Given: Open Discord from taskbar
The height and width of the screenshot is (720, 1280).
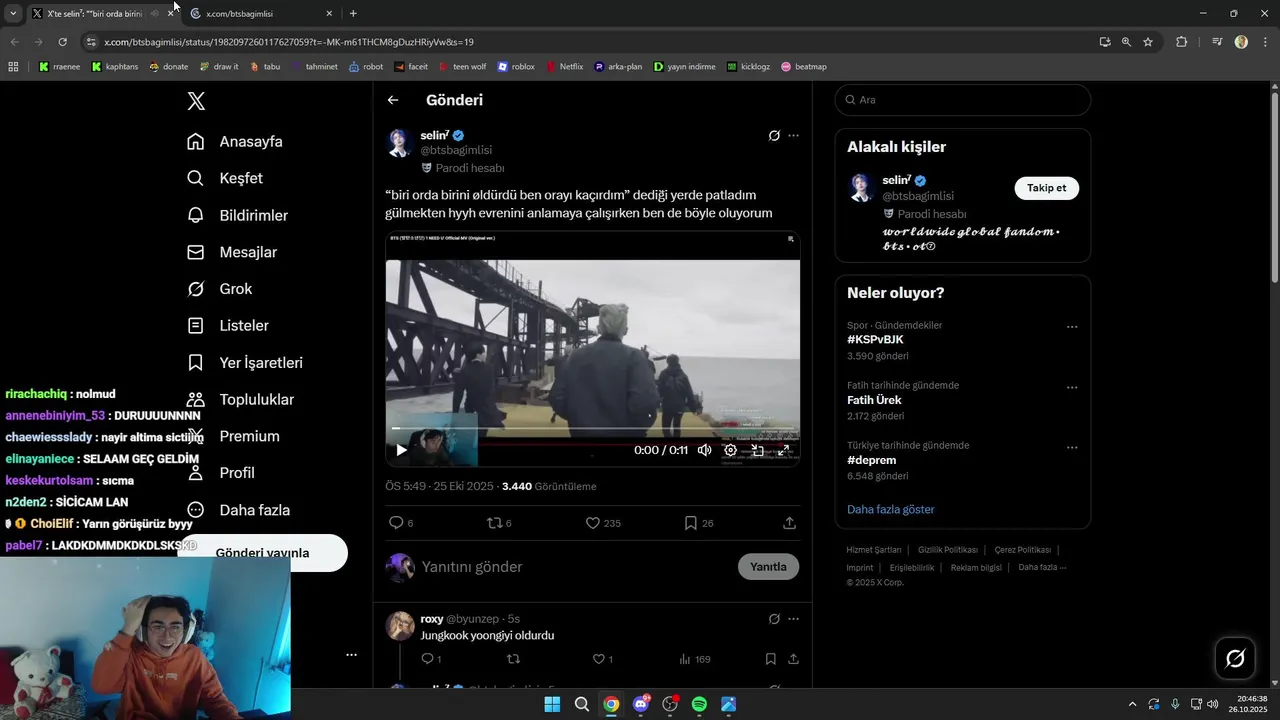Looking at the screenshot, I should click(641, 704).
